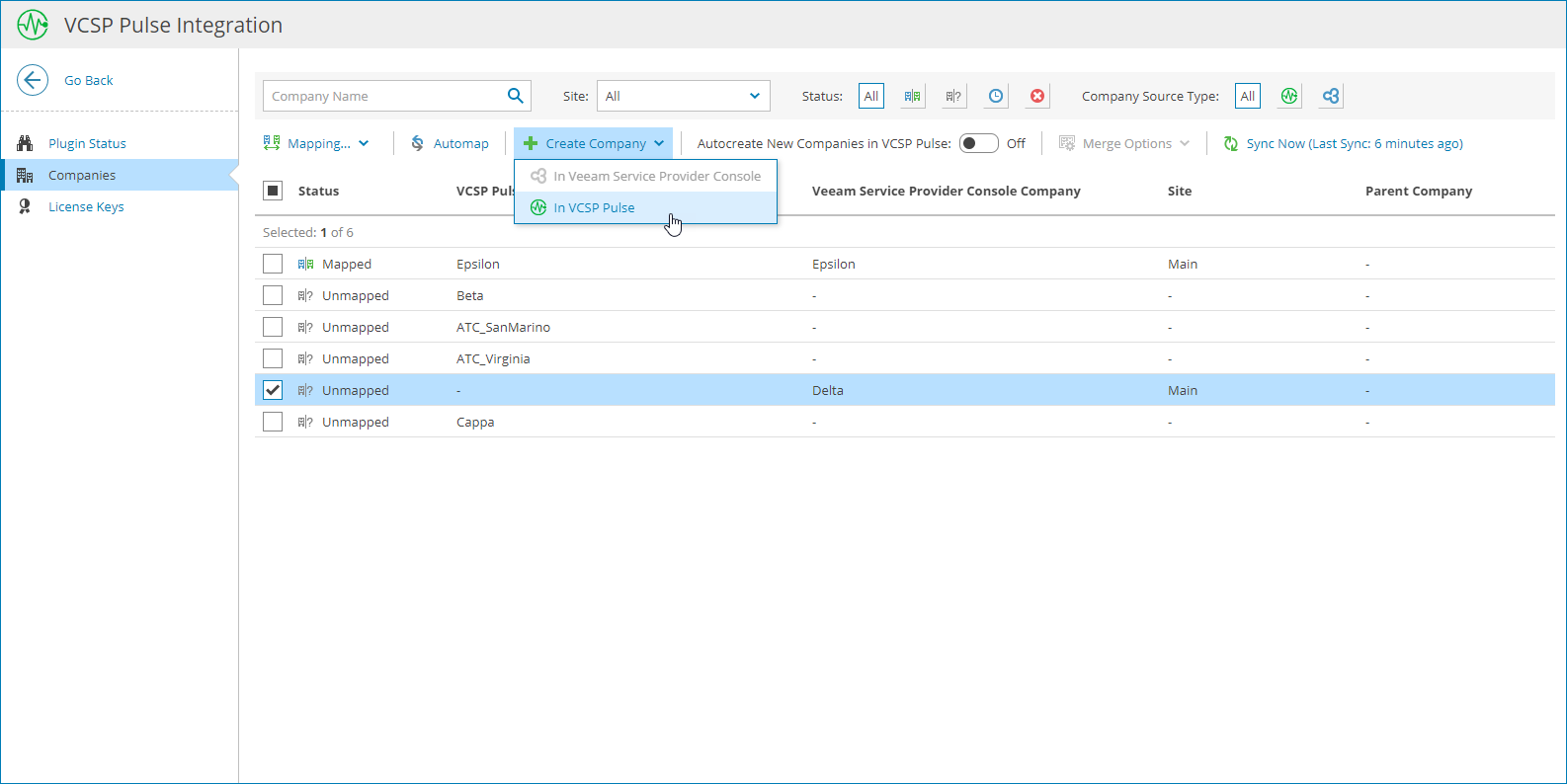Viewport: 1567px width, 784px height.
Task: Click the search magnifier icon
Action: point(515,96)
